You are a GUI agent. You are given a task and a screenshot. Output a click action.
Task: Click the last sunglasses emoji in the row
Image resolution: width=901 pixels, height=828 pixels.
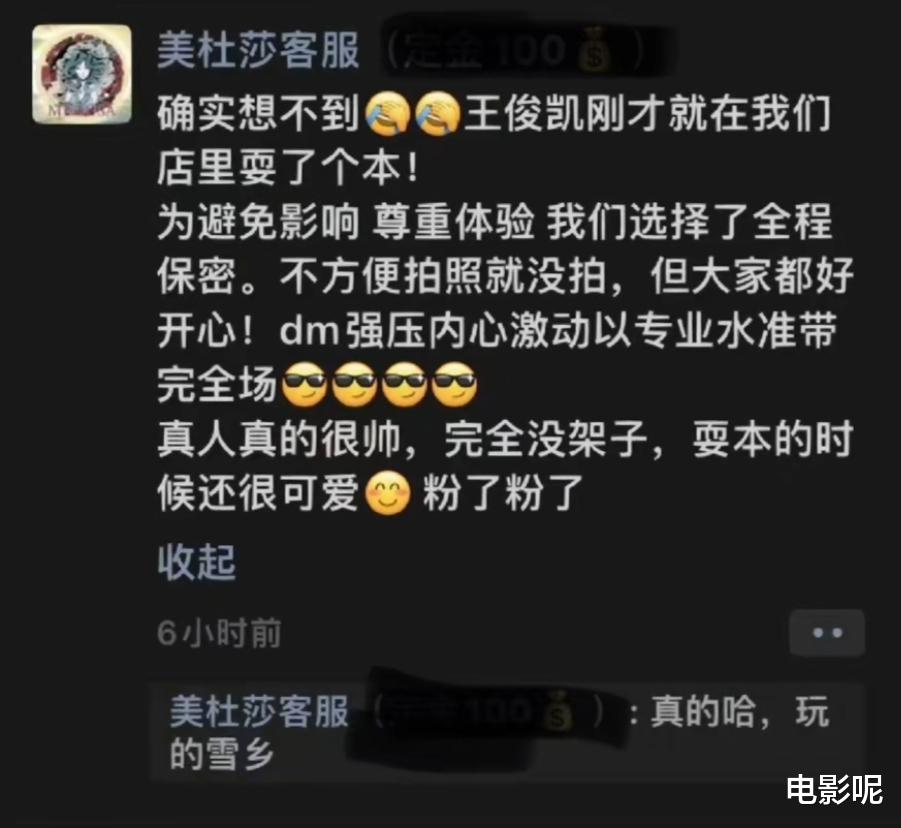tap(454, 384)
